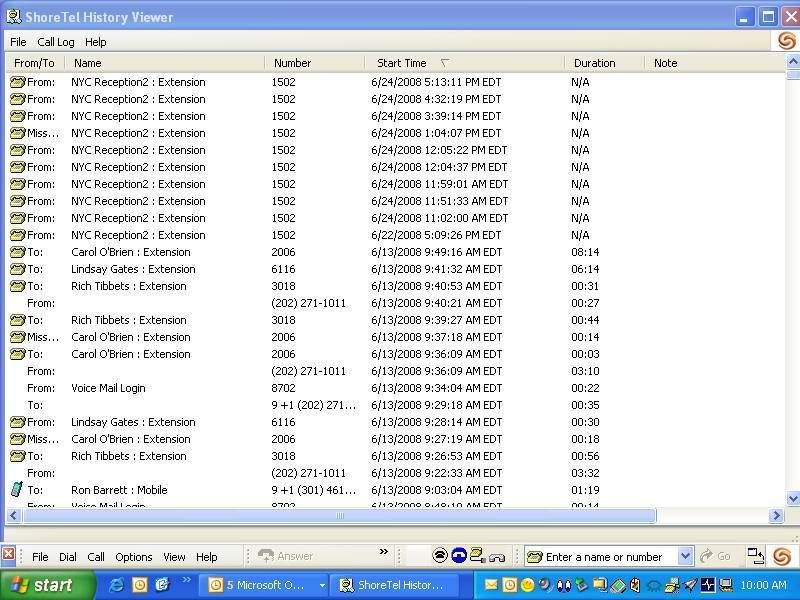Click phone icon of Lindsay Gates 9:41:32 AM row

[17, 269]
